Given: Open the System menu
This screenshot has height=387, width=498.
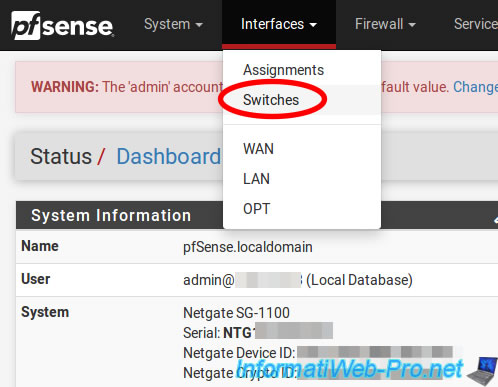Looking at the screenshot, I should coord(173,24).
